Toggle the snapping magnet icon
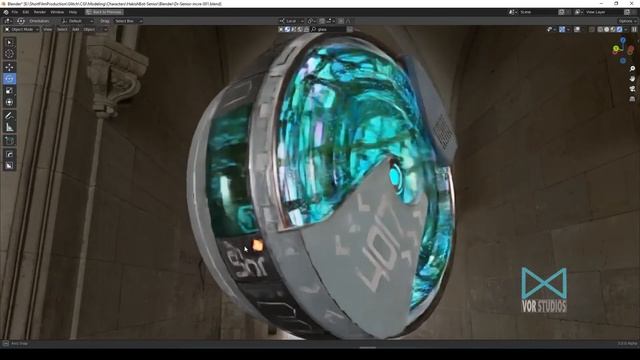640x360 pixels. pos(322,21)
